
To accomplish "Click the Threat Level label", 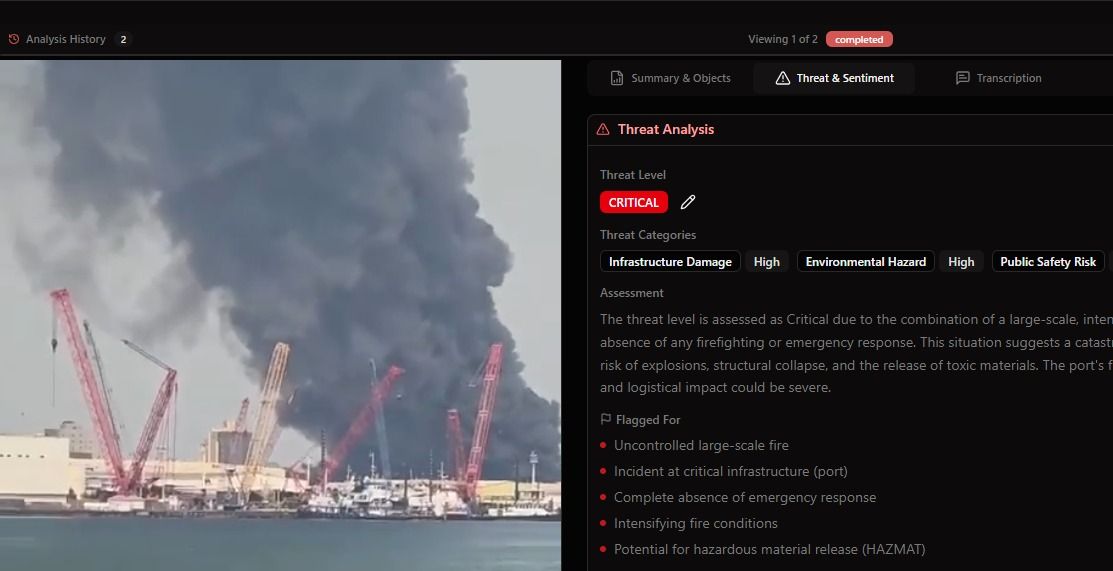I will 632,175.
